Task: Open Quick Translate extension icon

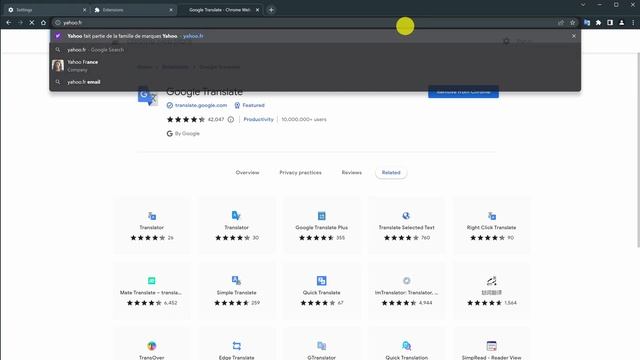Action: click(x=322, y=280)
